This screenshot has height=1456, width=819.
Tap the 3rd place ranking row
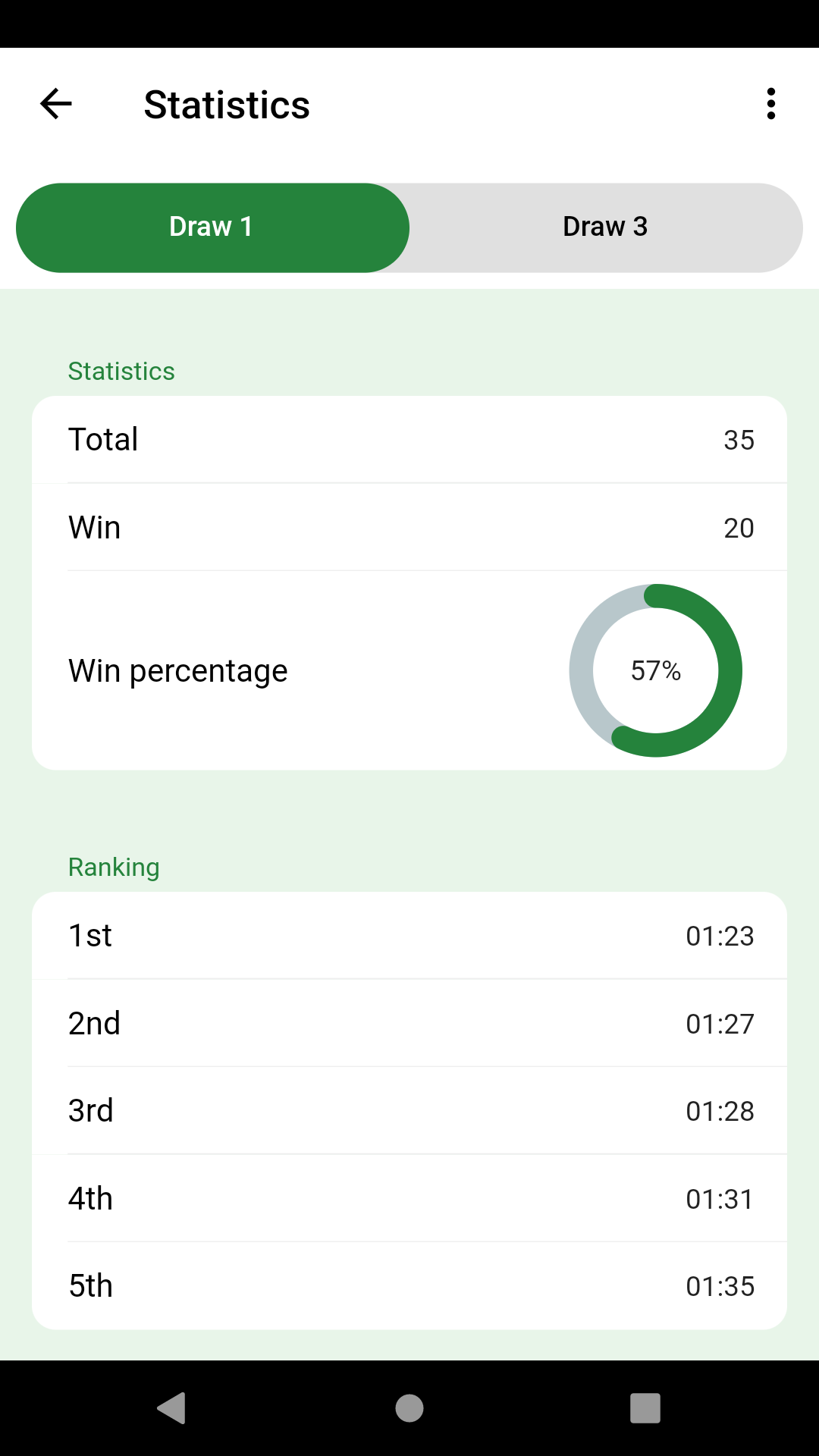coord(409,1111)
